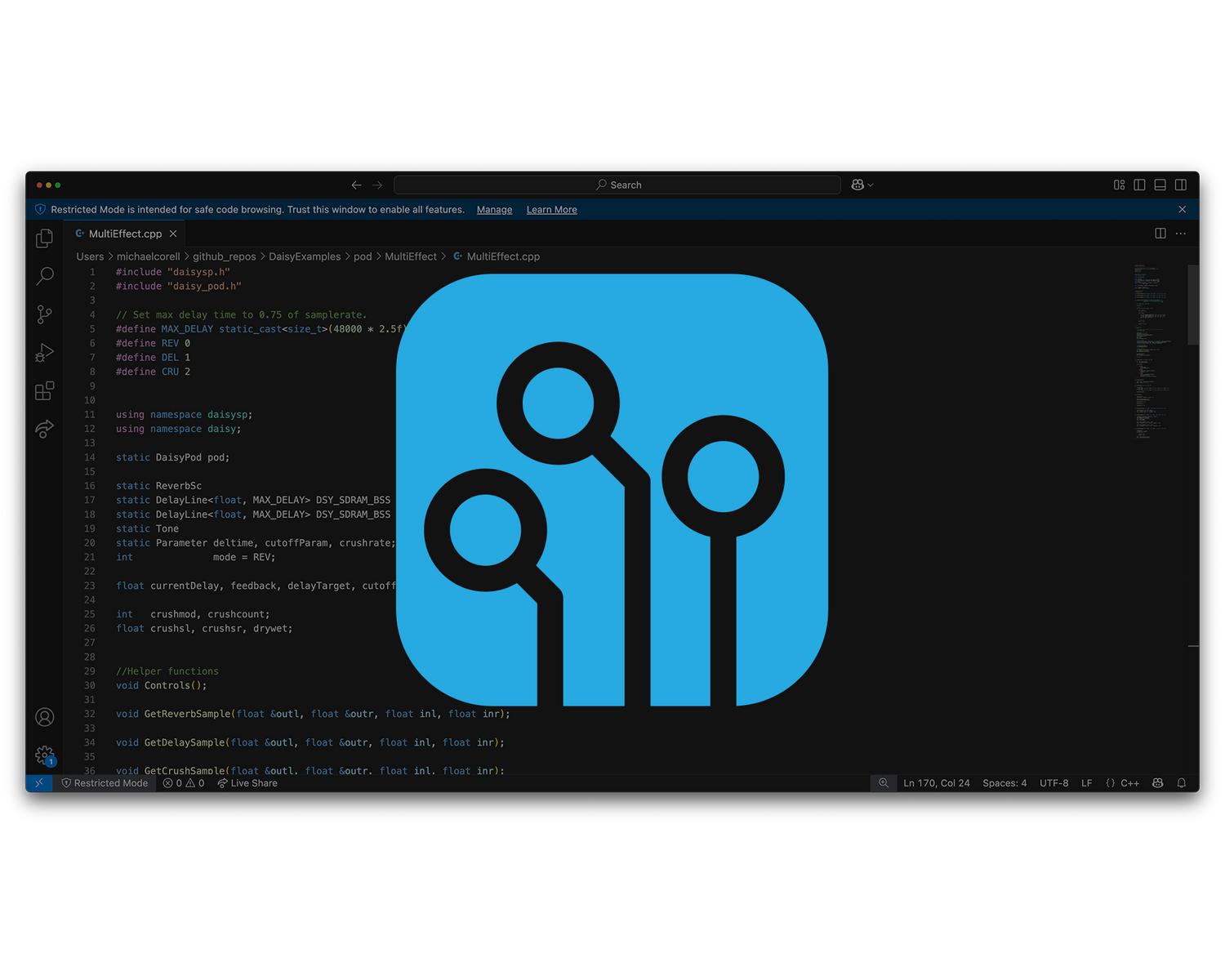The image size is (1225, 980).
Task: Open the Accounts menu icon
Action: click(45, 717)
